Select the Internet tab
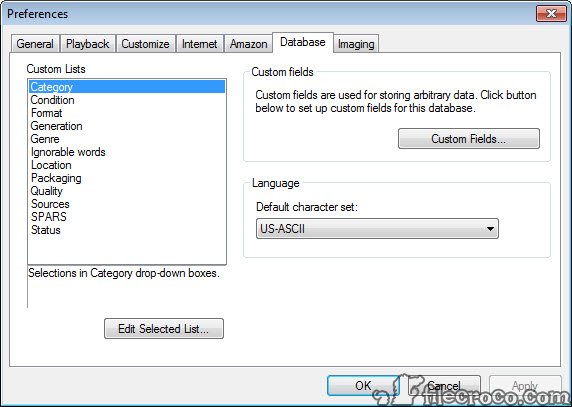 [x=200, y=44]
